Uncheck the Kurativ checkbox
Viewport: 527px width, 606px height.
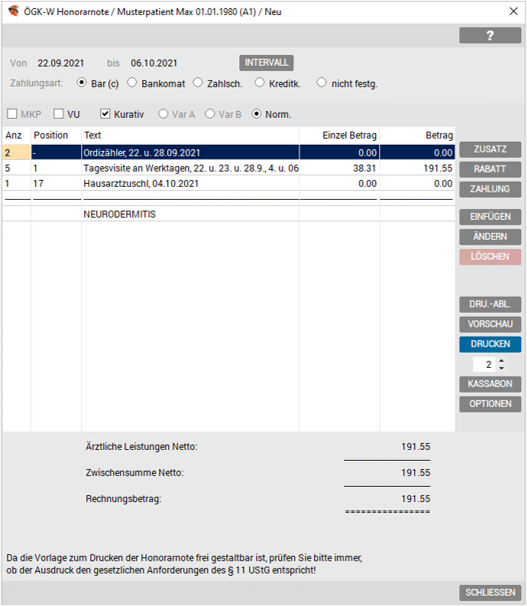(x=105, y=114)
